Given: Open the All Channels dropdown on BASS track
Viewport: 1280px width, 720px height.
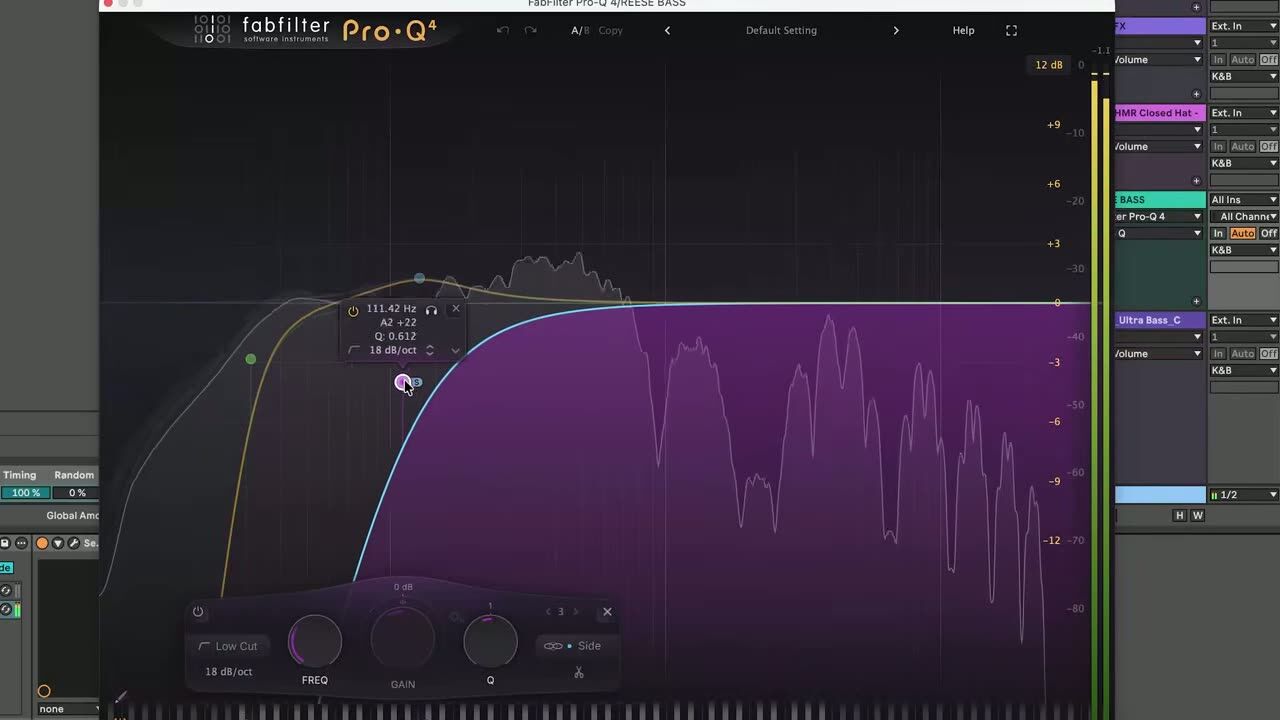Looking at the screenshot, I should (x=1243, y=216).
